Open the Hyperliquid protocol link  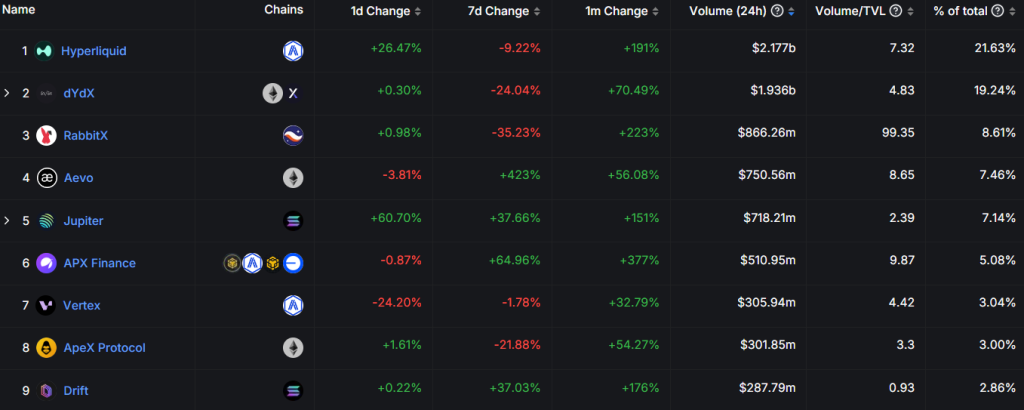93,51
